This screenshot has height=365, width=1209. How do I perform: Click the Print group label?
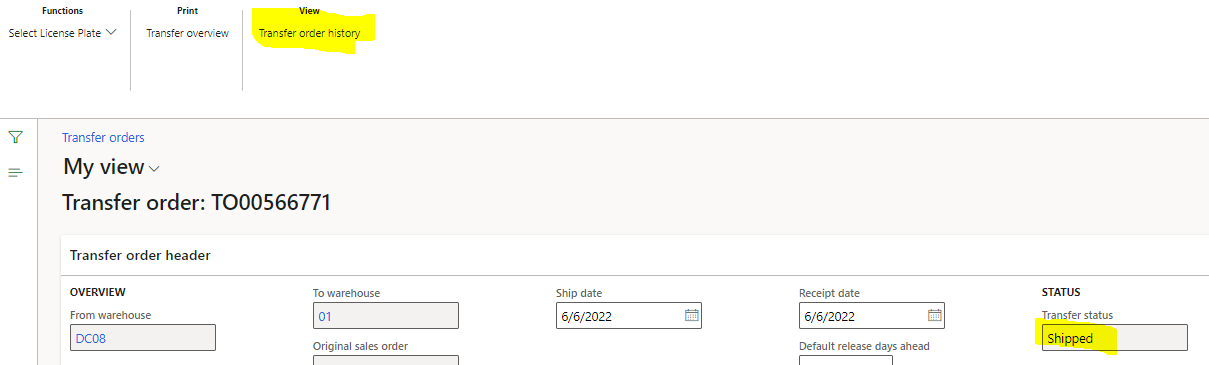187,11
